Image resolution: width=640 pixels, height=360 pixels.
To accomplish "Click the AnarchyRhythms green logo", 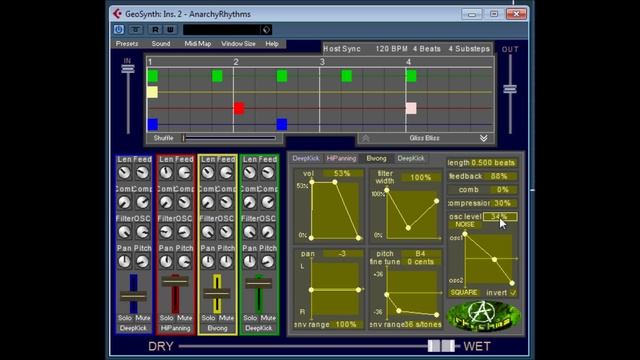I will 484,316.
